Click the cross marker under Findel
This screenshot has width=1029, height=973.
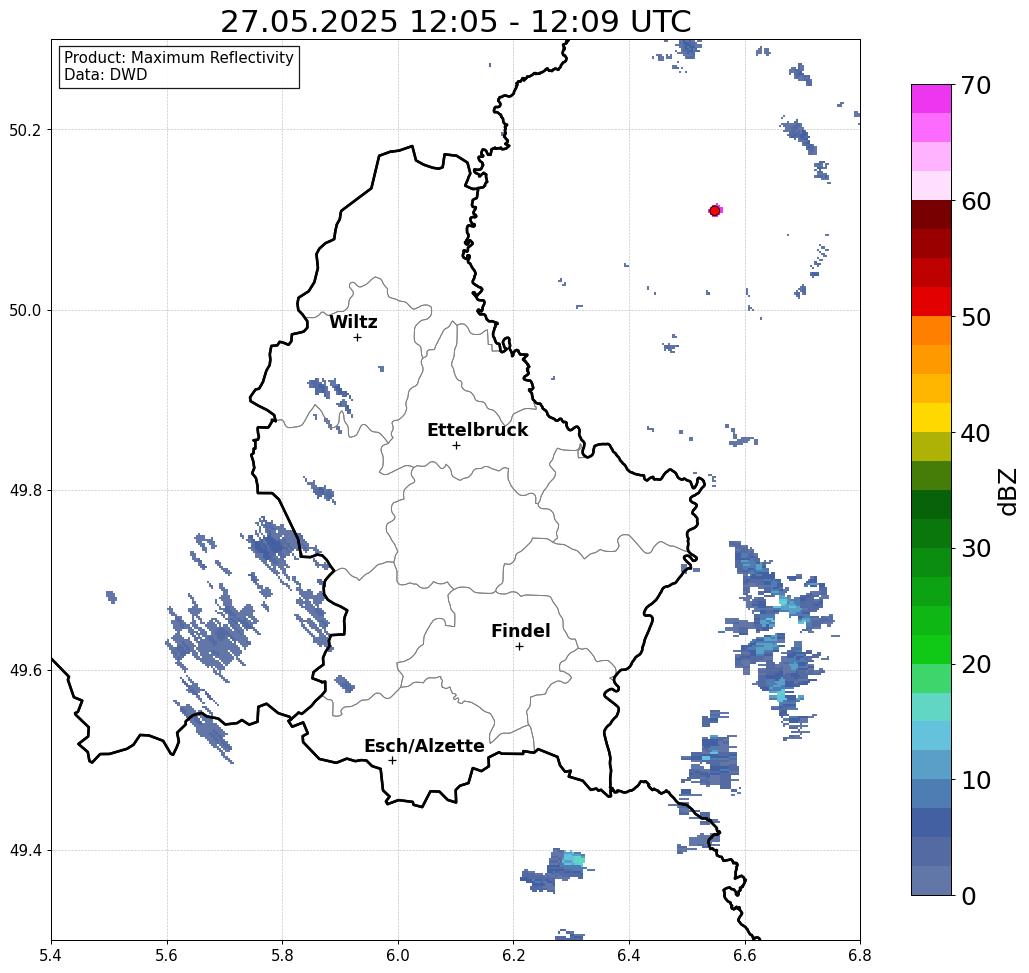pos(519,647)
